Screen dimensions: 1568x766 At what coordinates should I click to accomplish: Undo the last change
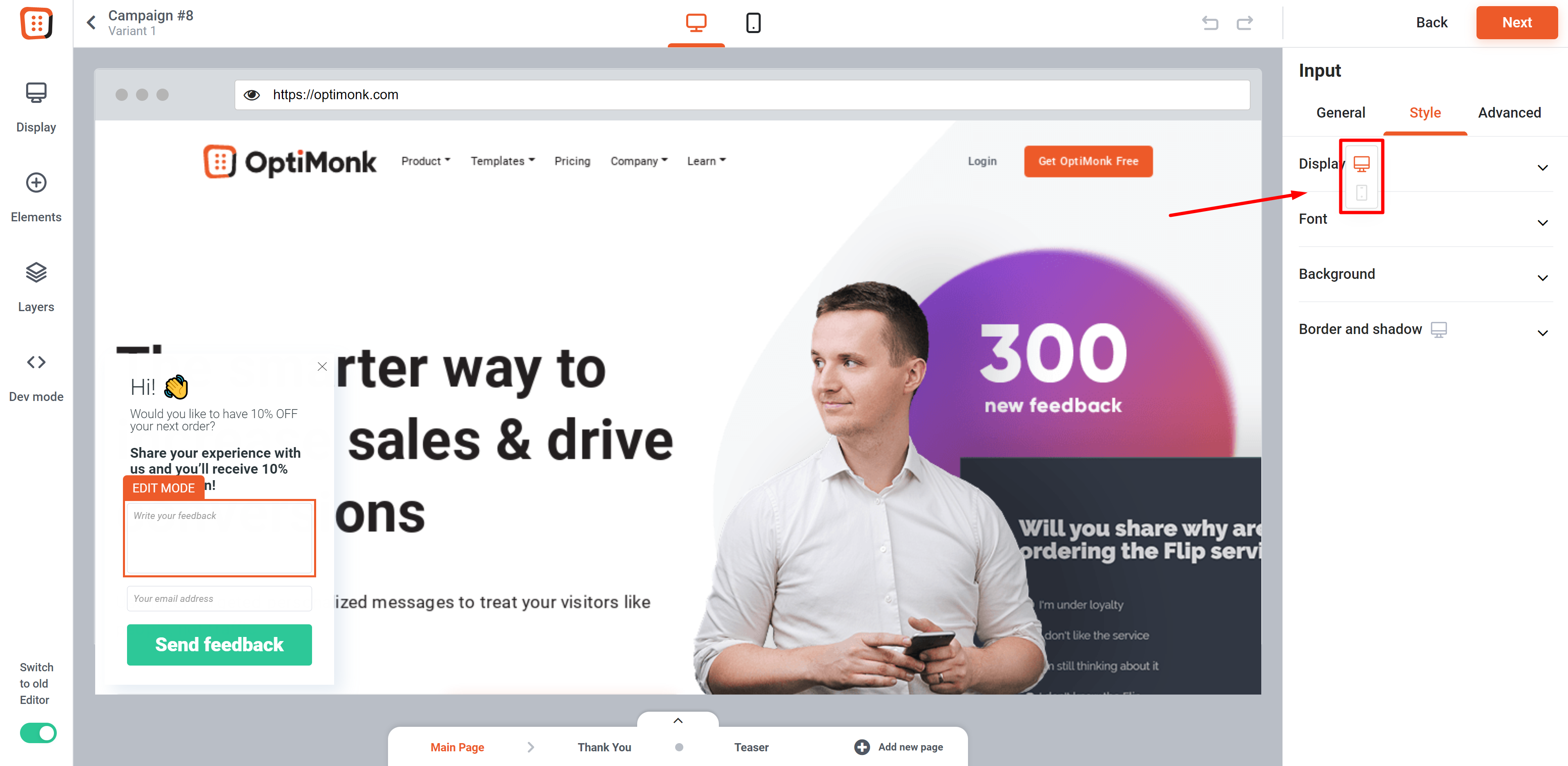coord(1210,23)
